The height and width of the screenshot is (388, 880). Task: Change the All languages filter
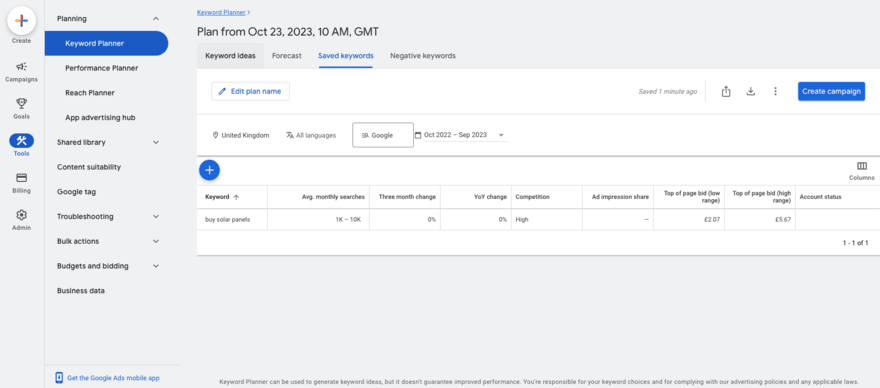[310, 135]
